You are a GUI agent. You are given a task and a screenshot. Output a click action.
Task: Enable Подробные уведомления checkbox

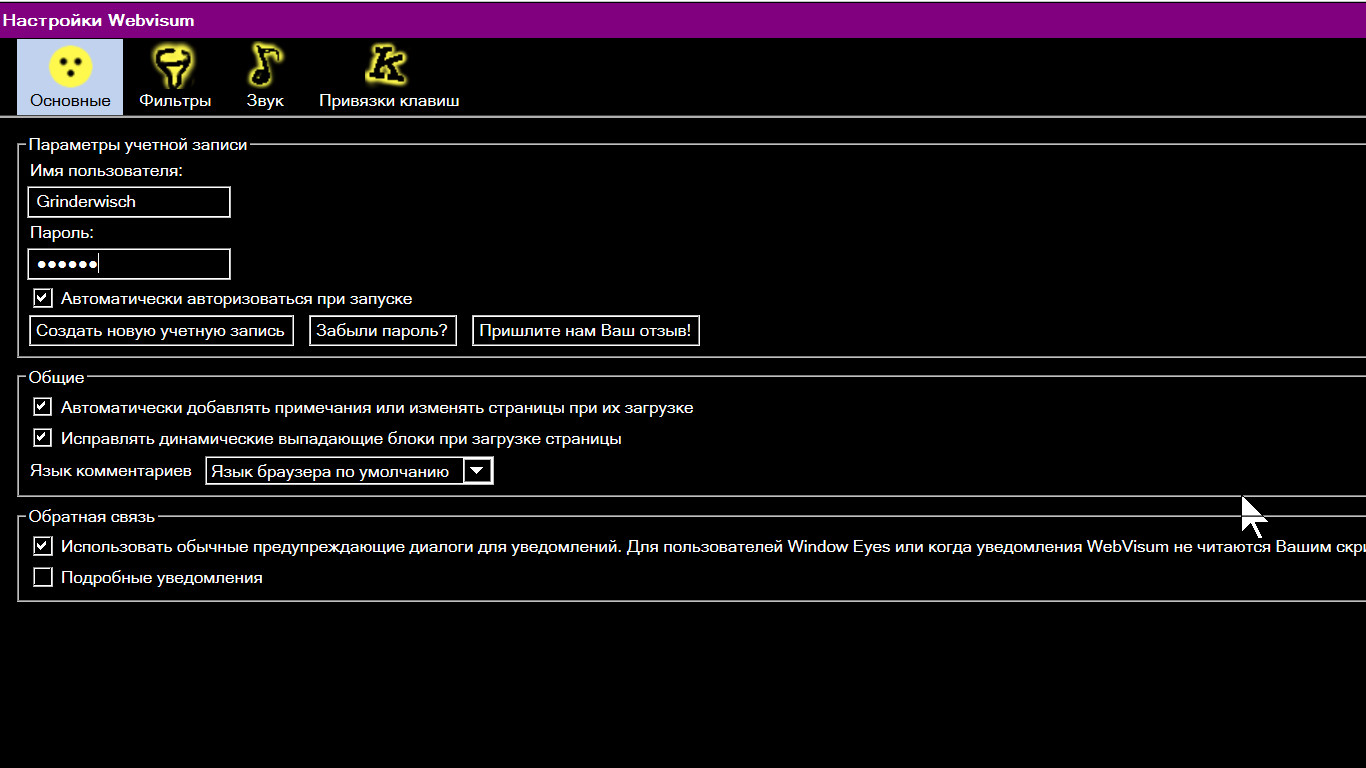(42, 577)
